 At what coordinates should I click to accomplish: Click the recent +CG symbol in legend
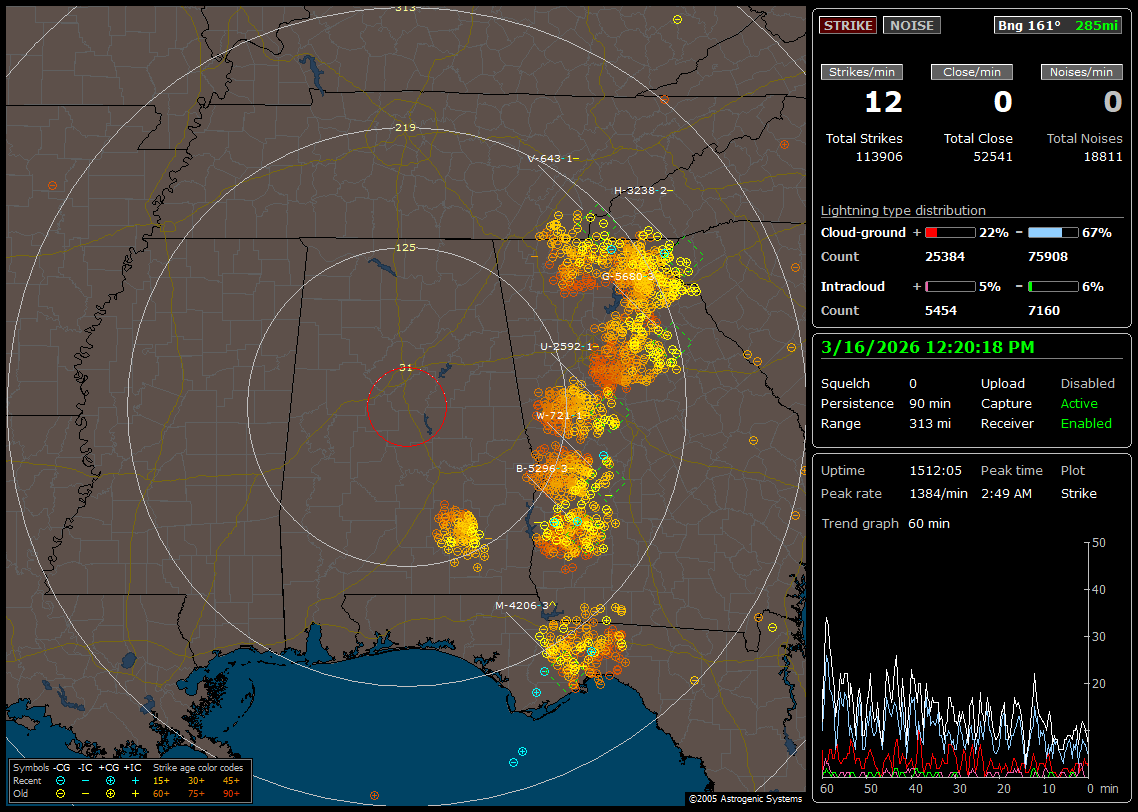coord(110,780)
